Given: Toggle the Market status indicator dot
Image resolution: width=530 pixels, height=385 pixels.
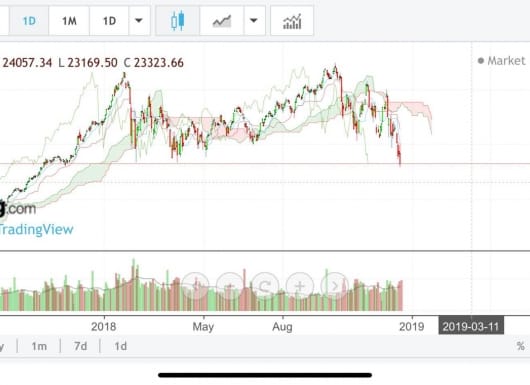Looking at the screenshot, I should 481,61.
